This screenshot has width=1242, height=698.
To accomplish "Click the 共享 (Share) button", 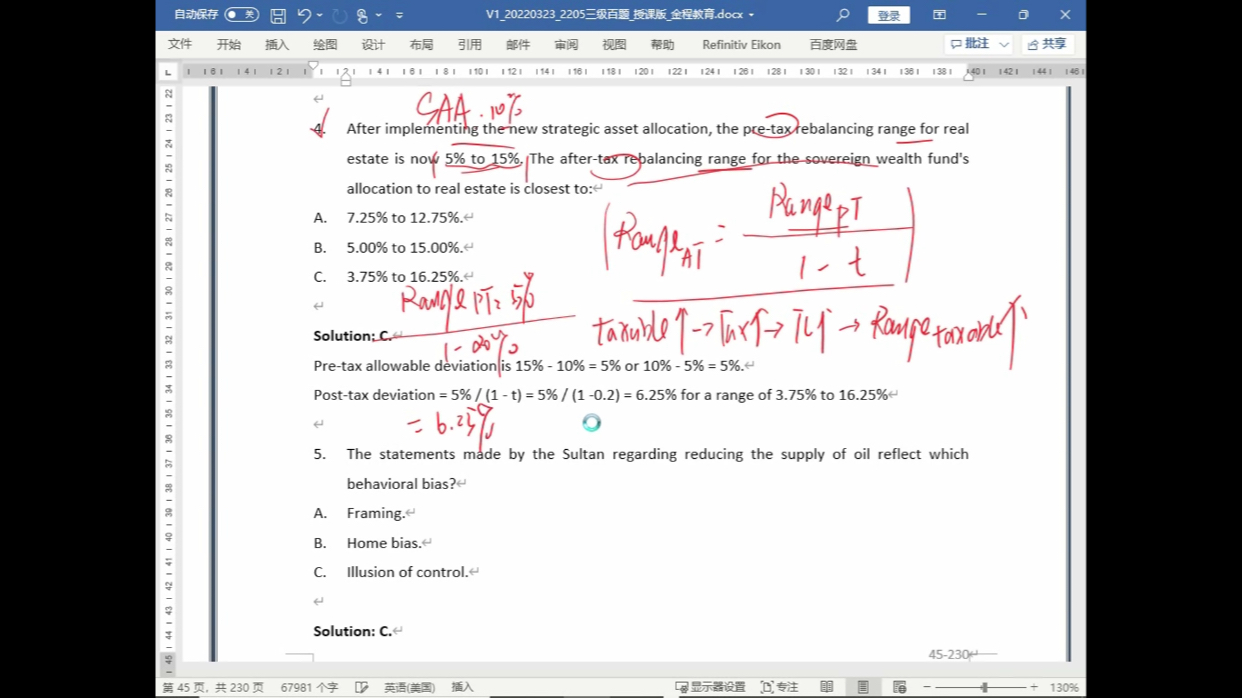I will (1047, 44).
